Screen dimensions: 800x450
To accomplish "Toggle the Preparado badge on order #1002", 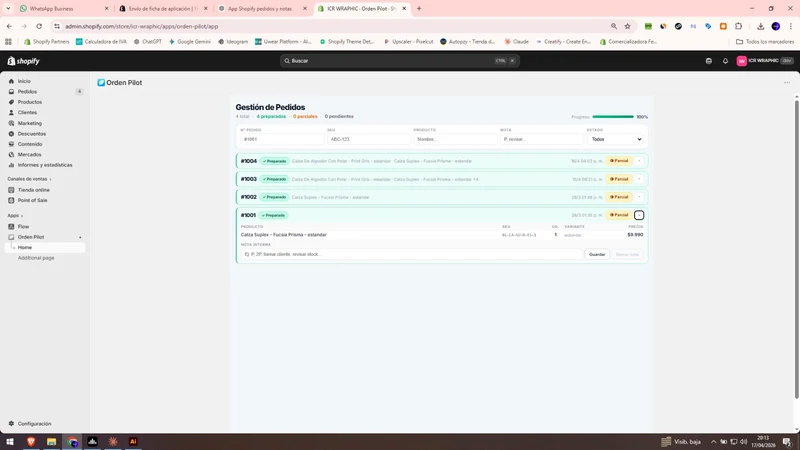I will click(274, 197).
